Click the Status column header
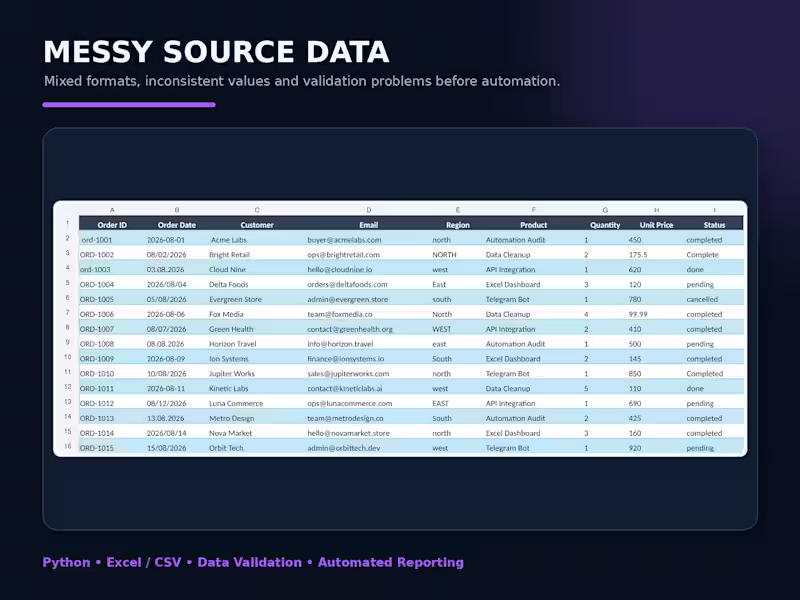The width and height of the screenshot is (800, 600). coord(714,225)
